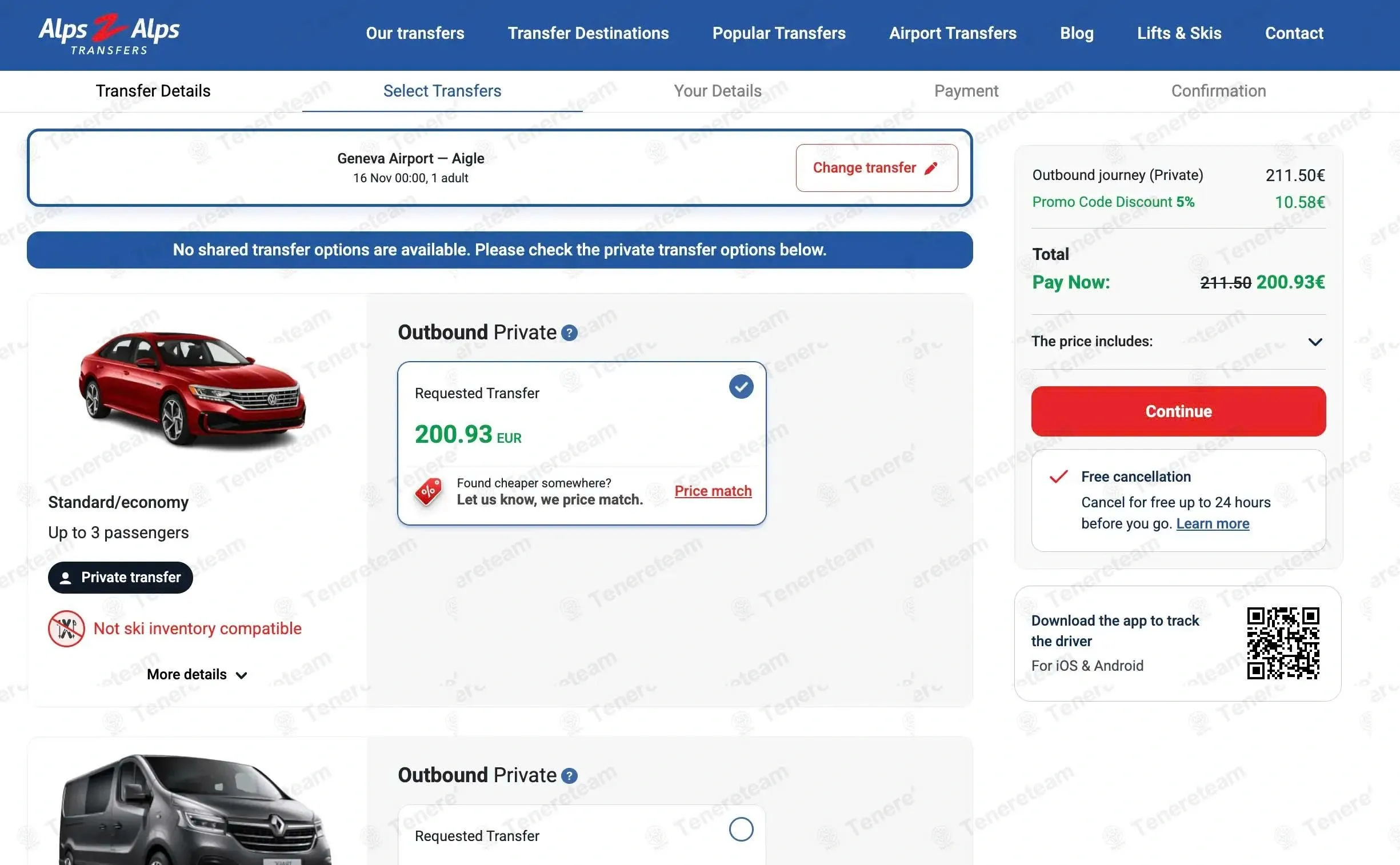
Task: Click the person icon in Private transfer badge
Action: pyautogui.click(x=66, y=578)
